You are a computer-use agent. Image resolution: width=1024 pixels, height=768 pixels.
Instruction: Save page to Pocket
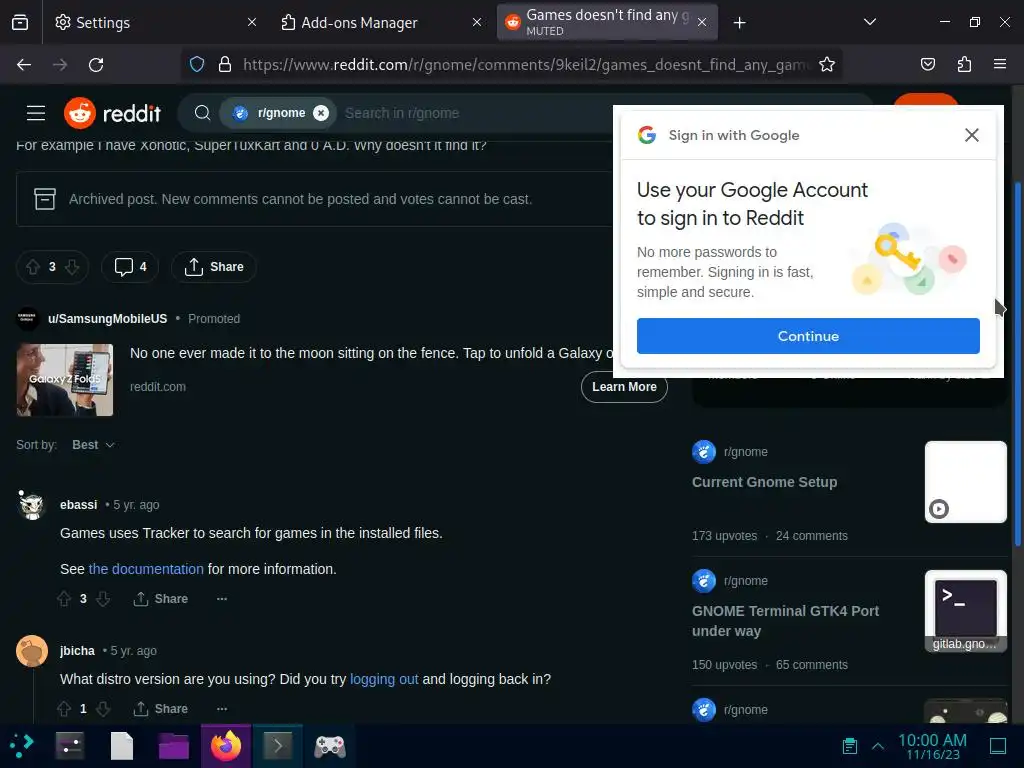tap(927, 65)
